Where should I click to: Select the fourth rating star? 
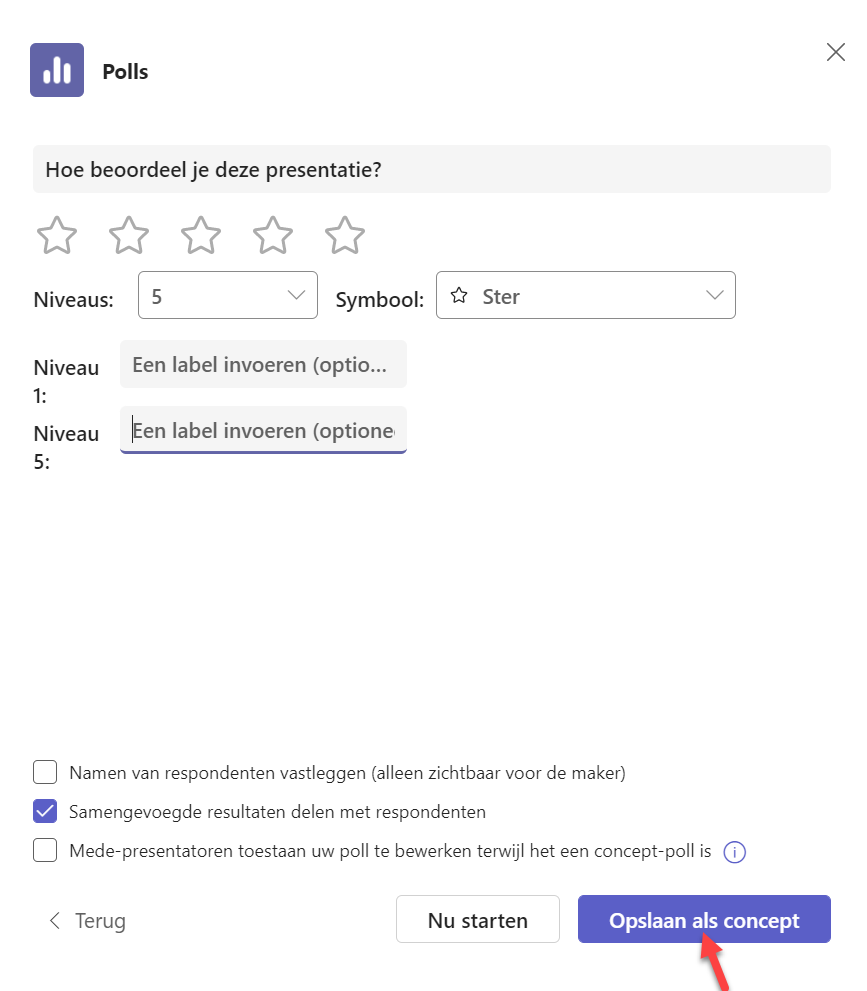tap(273, 235)
